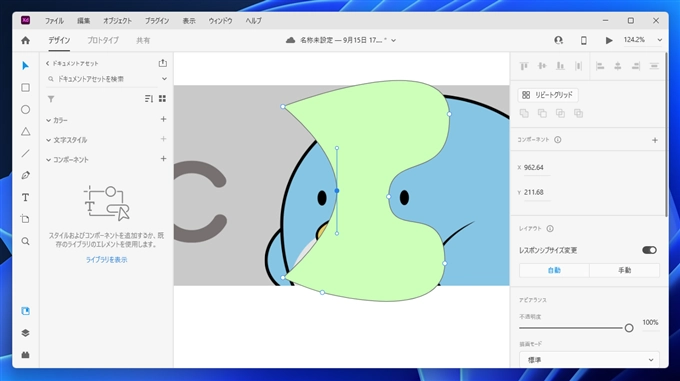Select the Artboard tool
This screenshot has height=381, width=680.
[26, 219]
